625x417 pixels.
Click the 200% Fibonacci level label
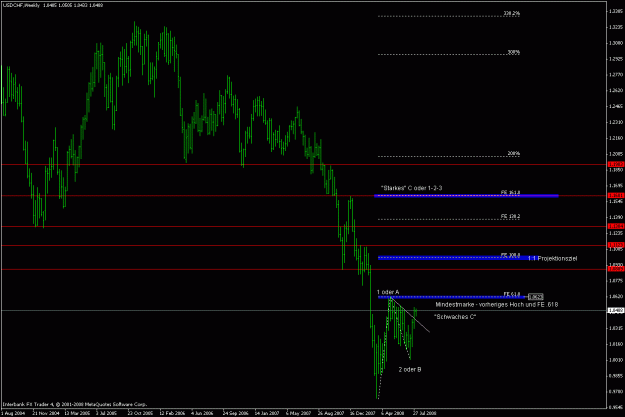513,153
